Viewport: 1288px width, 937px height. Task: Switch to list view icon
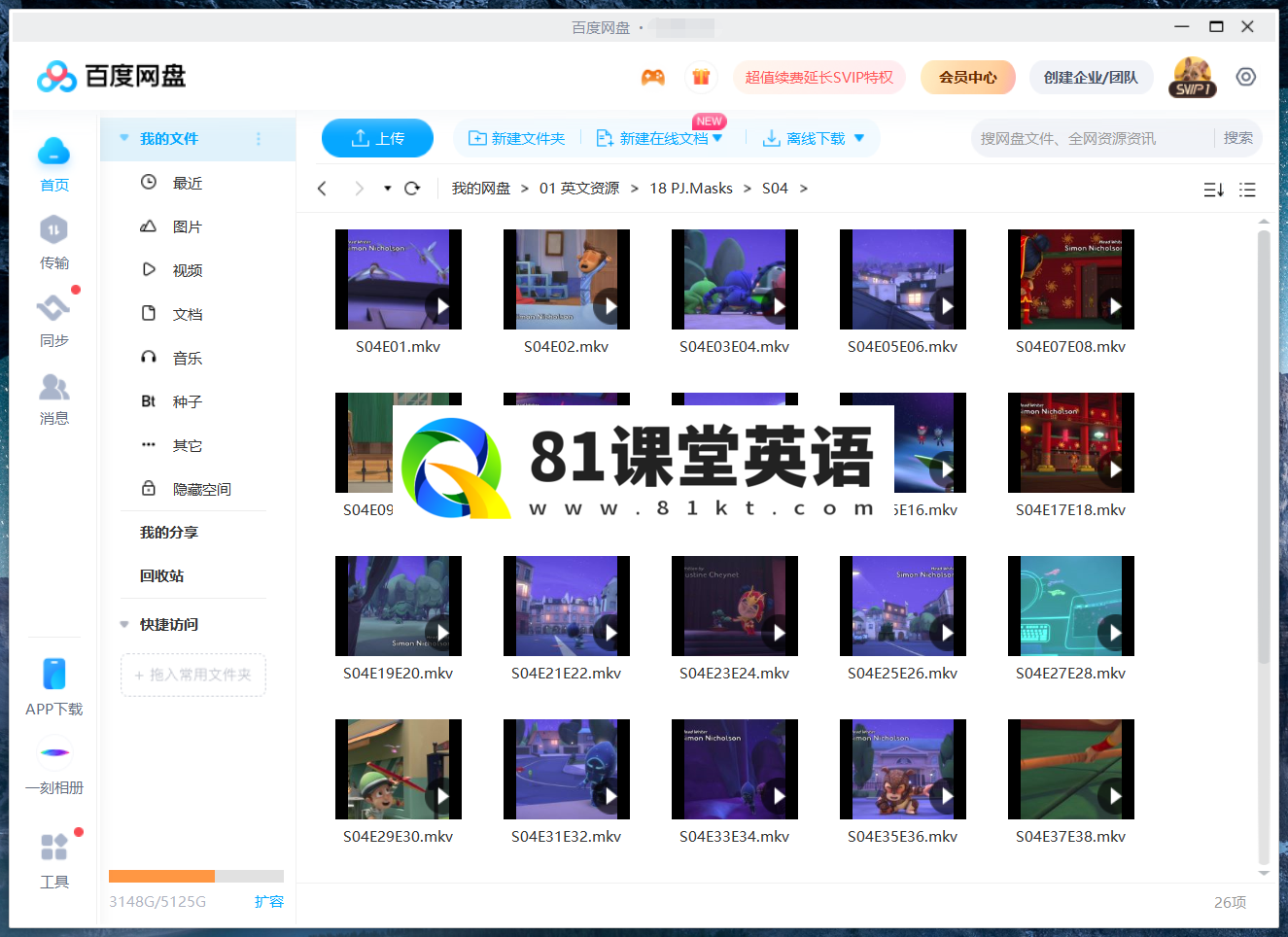(x=1248, y=191)
